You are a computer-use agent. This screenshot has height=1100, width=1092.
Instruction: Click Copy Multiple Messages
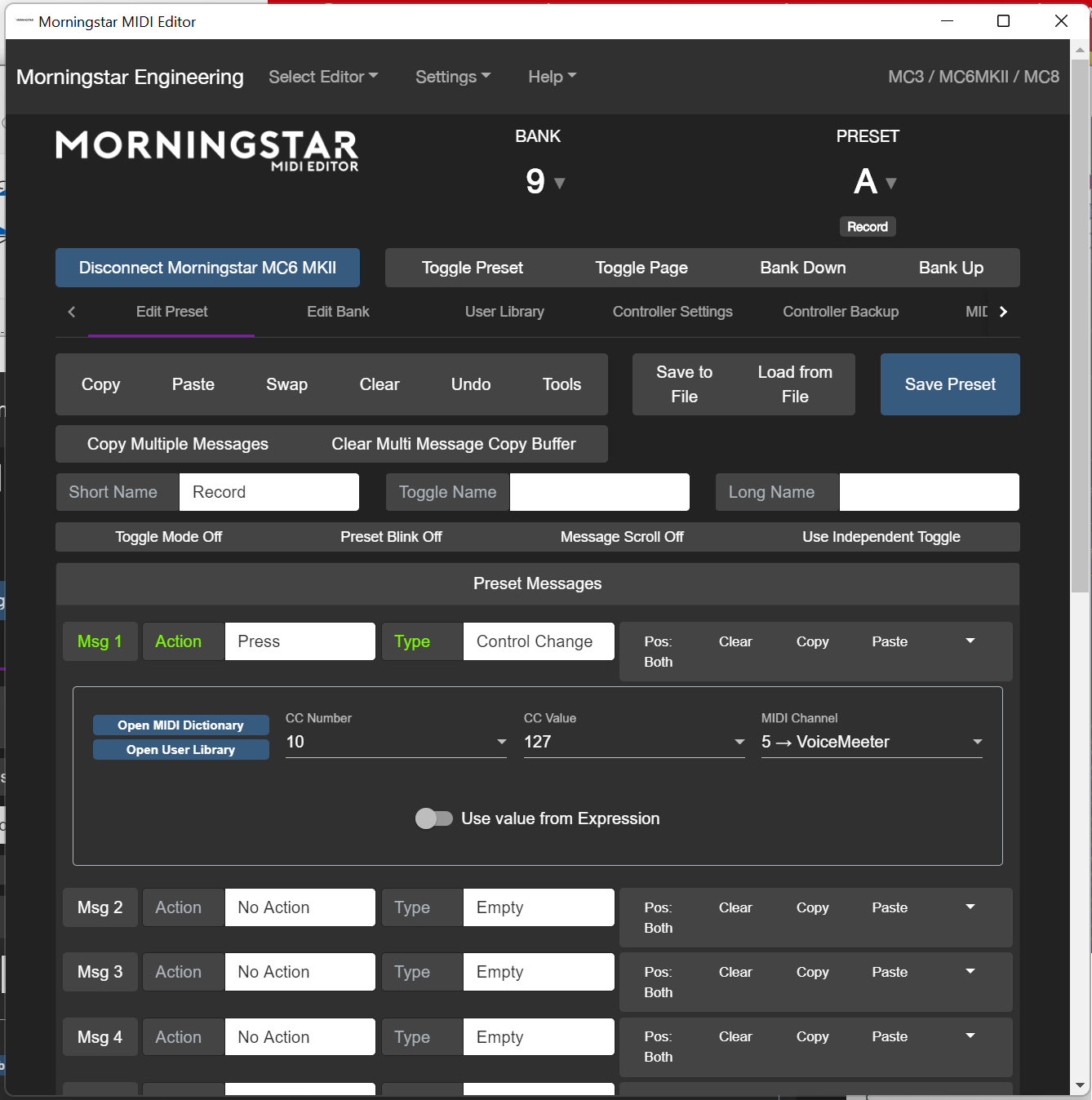click(178, 444)
